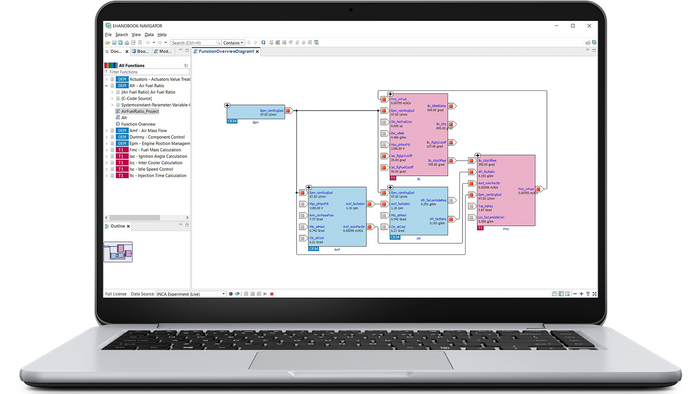Click the search magnifier icon in search box
The height and width of the screenshot is (394, 700).
coord(218,43)
